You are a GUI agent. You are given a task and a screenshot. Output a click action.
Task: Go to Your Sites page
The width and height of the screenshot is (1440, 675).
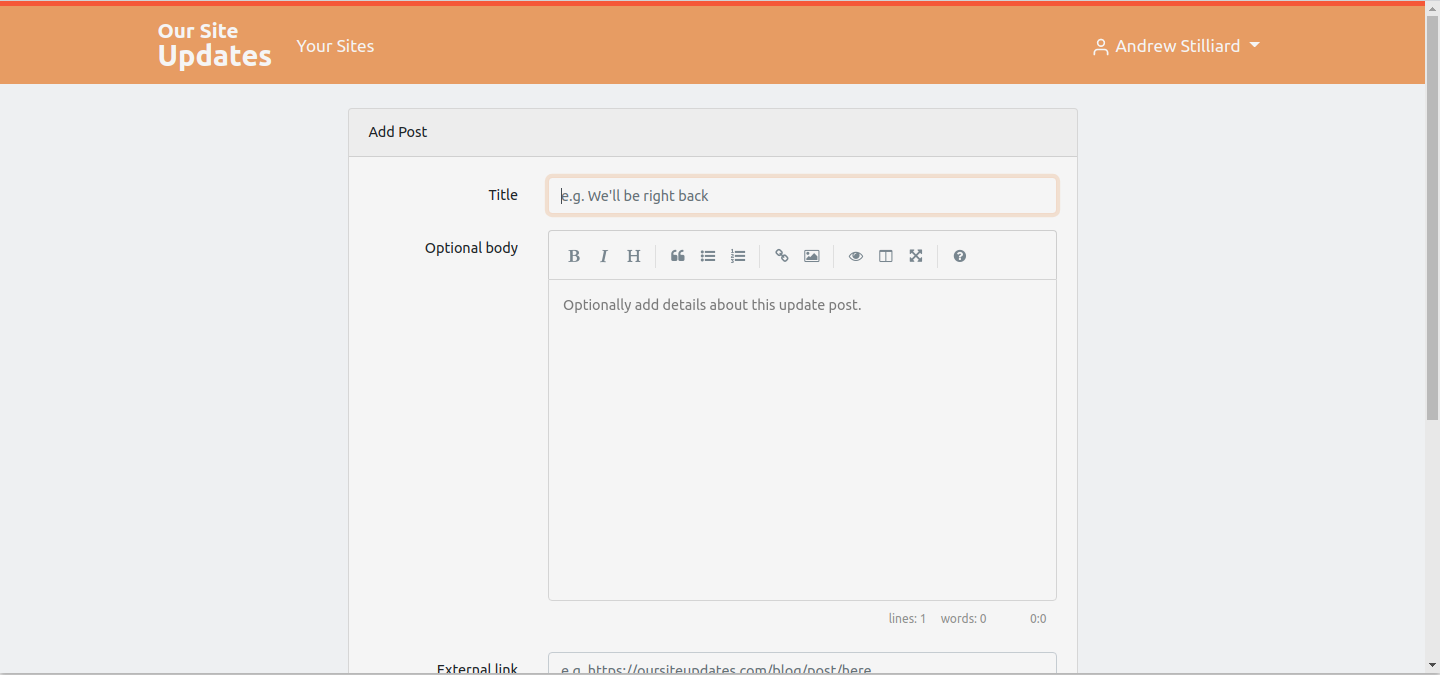335,46
